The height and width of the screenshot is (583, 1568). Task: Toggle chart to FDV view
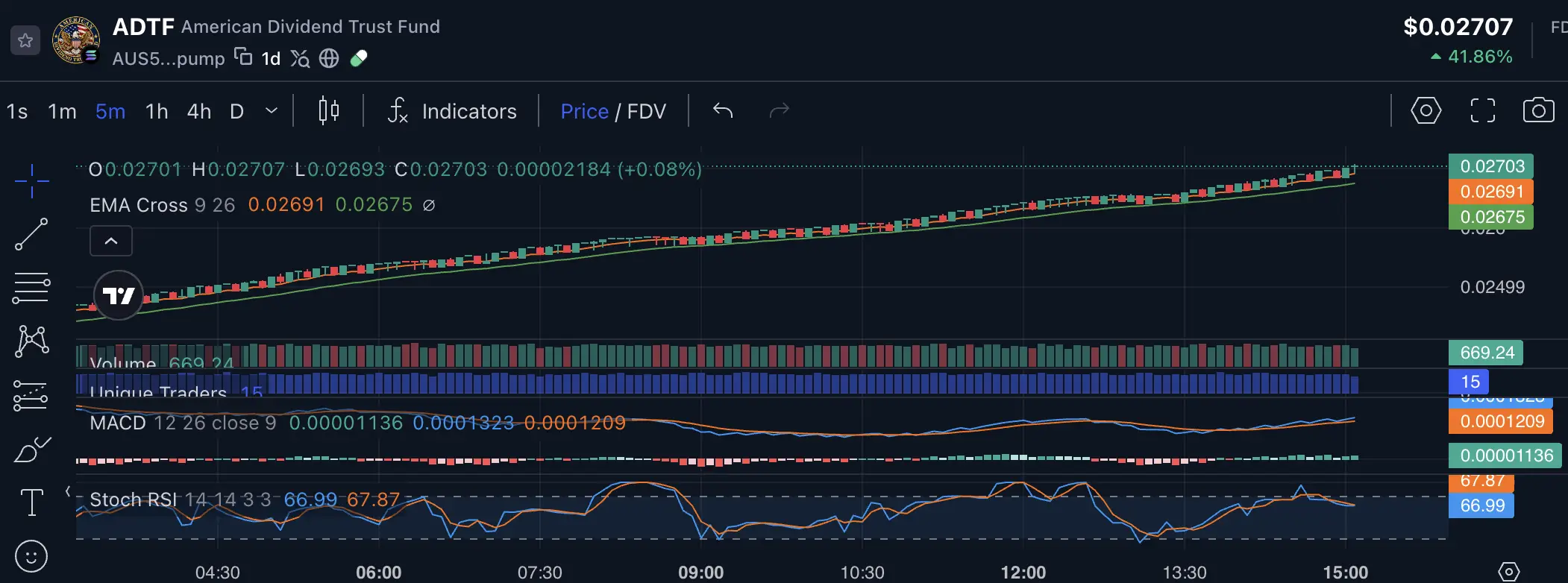pyautogui.click(x=646, y=112)
